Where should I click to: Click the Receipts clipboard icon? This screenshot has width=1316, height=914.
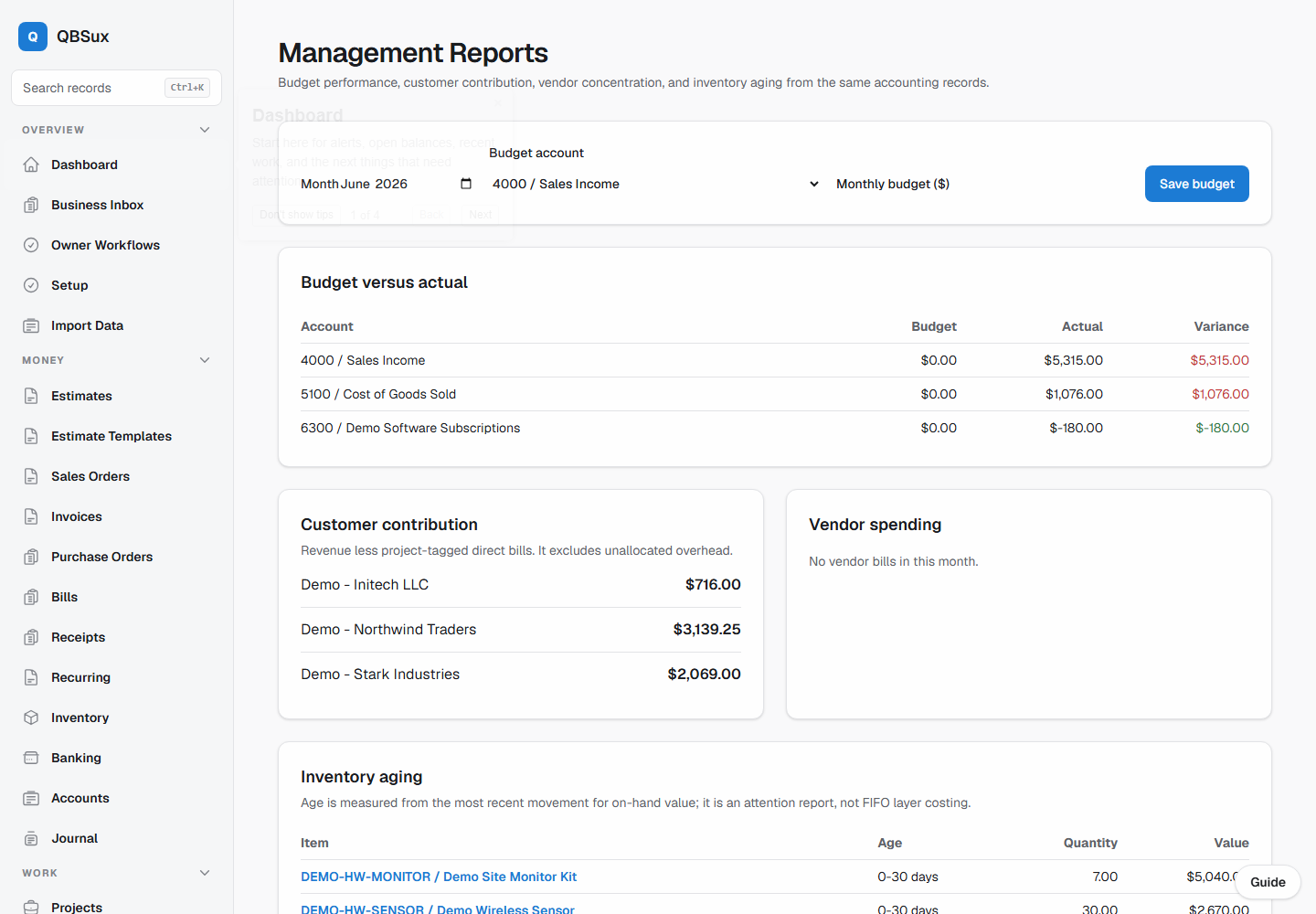point(31,637)
